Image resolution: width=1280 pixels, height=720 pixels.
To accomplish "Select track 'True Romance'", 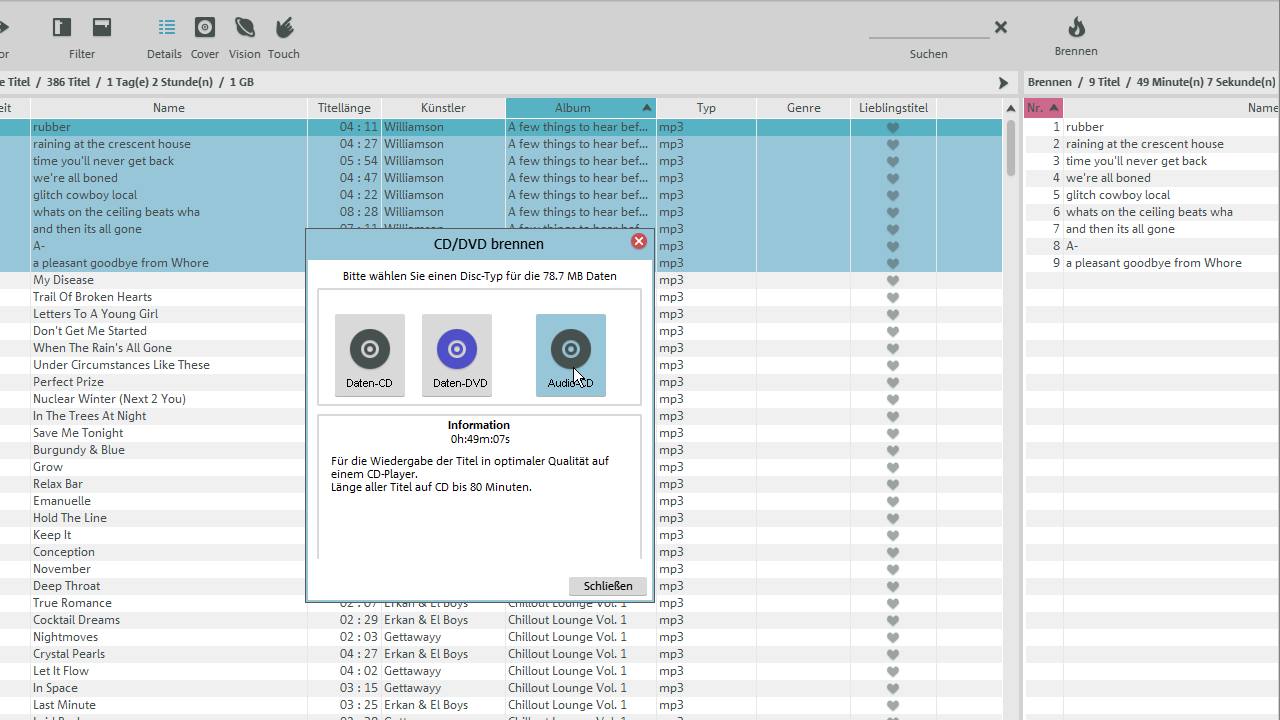I will (x=72, y=603).
